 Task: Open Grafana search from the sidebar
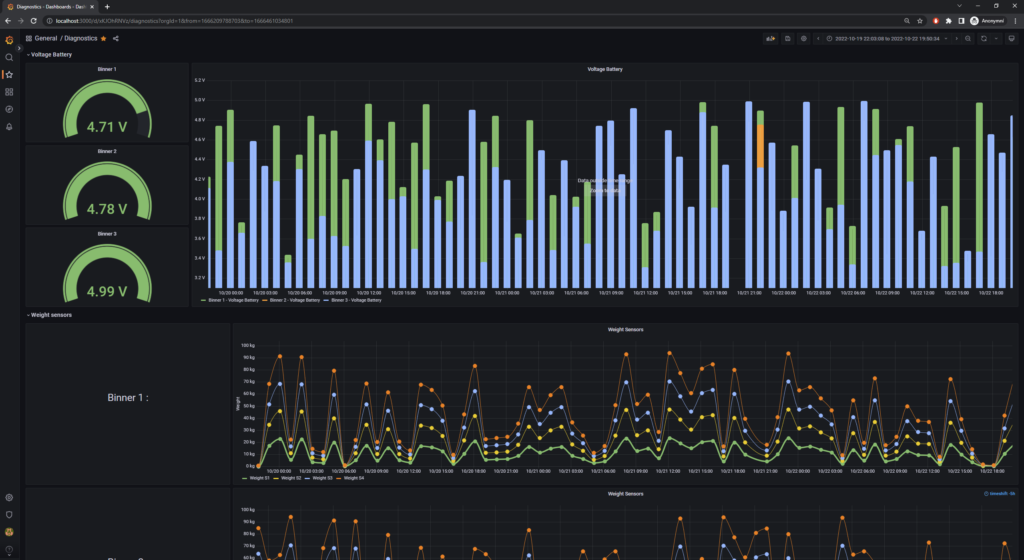pyautogui.click(x=9, y=57)
